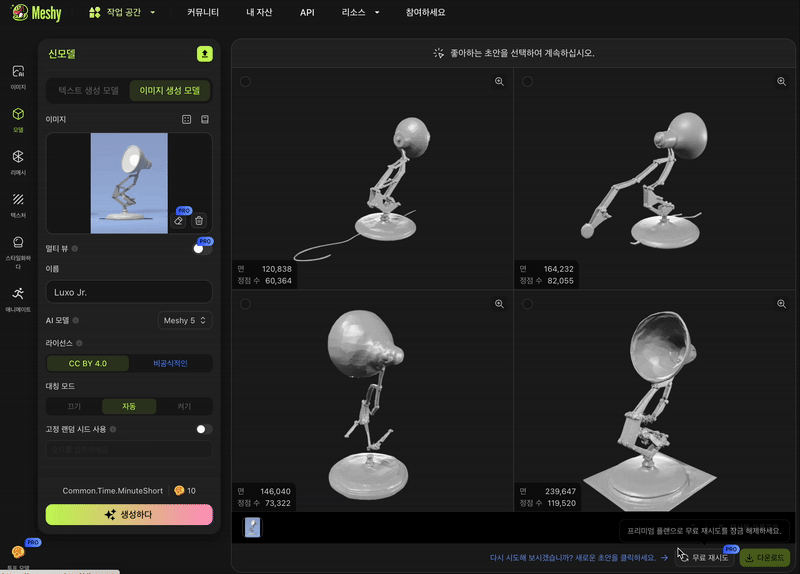Toggle the 멀티 뷰 switch
The width and height of the screenshot is (800, 574).
coord(203,248)
